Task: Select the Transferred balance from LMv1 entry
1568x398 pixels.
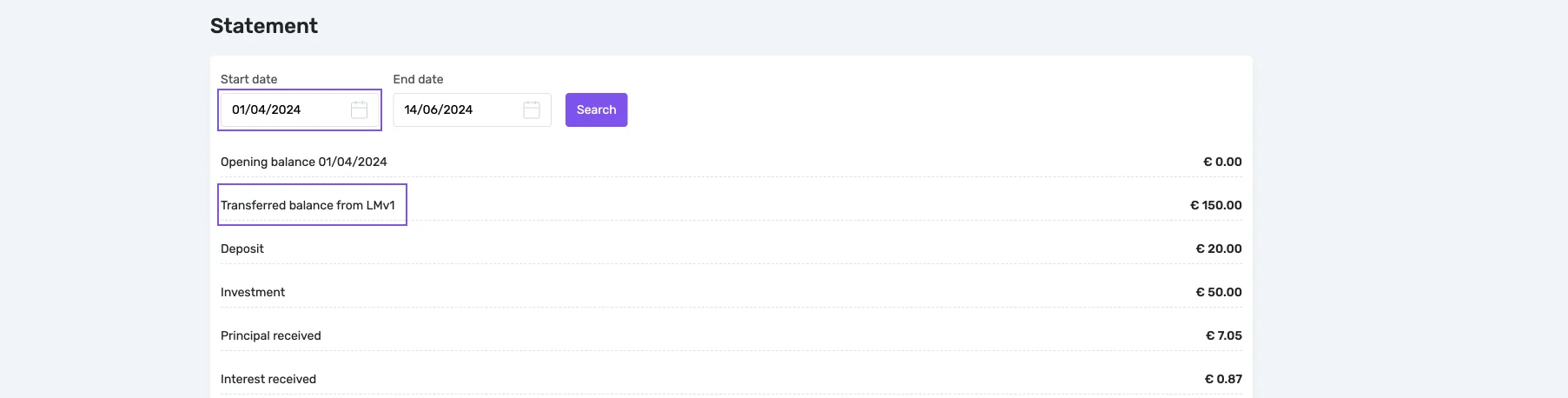Action: click(308, 205)
